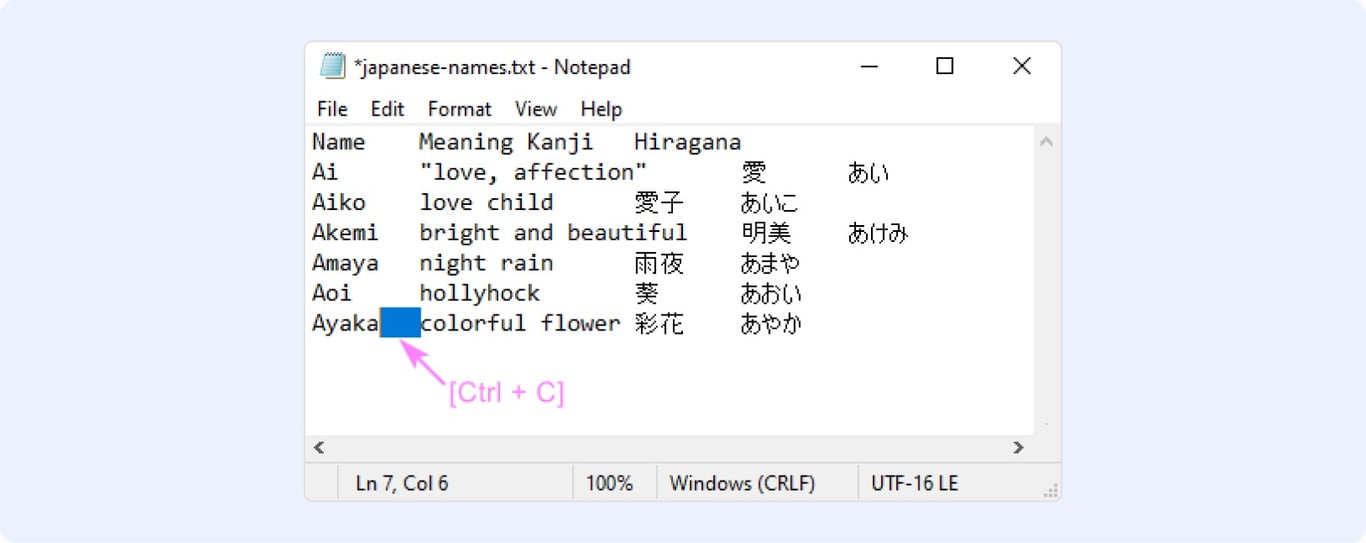Click the hiragana 'あい' on the Ai line

tap(868, 173)
